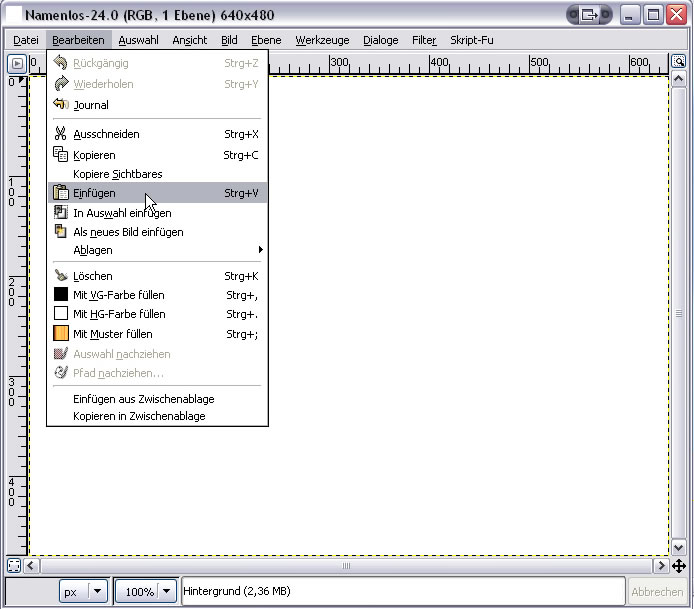Click the horizontal scrollbar below the canvas

point(346,566)
